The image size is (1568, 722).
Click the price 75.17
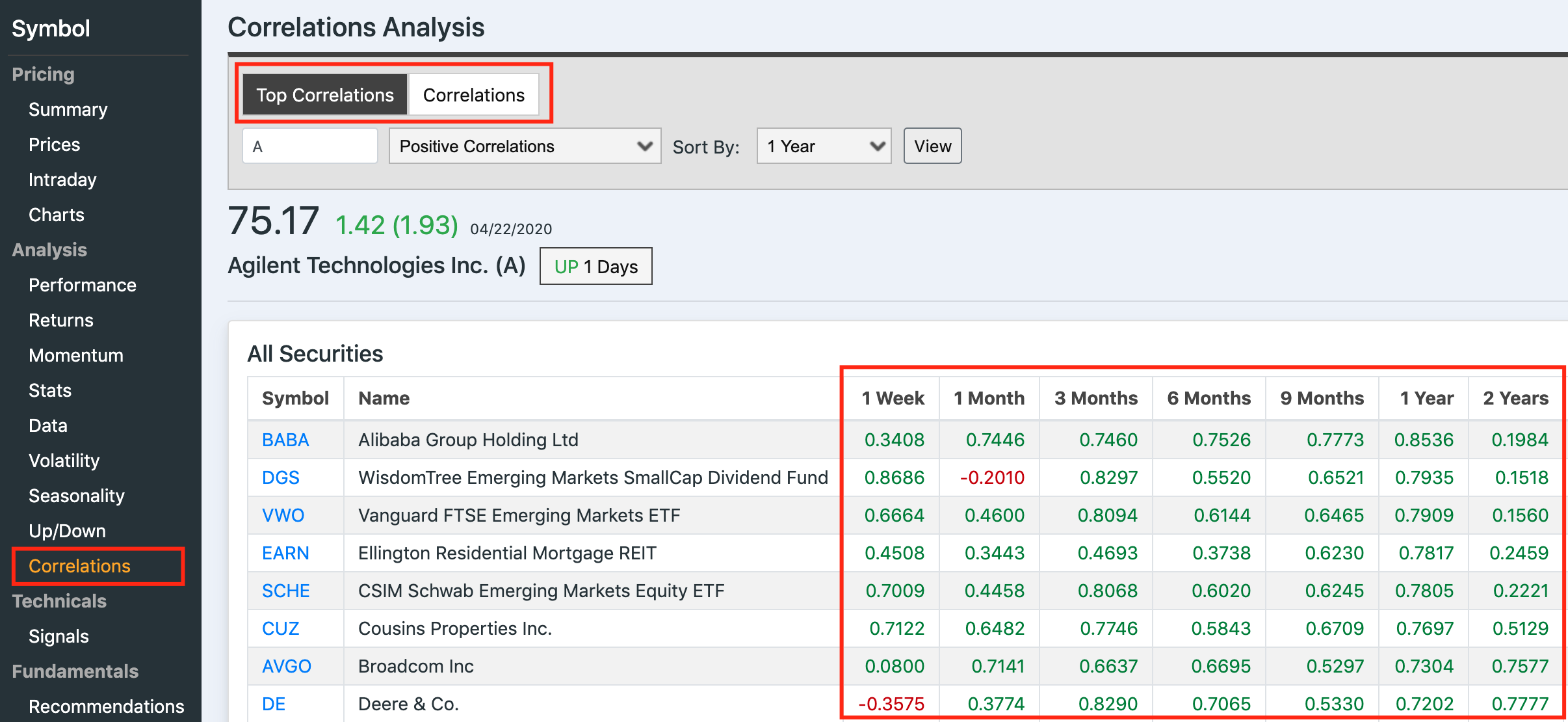pos(274,221)
